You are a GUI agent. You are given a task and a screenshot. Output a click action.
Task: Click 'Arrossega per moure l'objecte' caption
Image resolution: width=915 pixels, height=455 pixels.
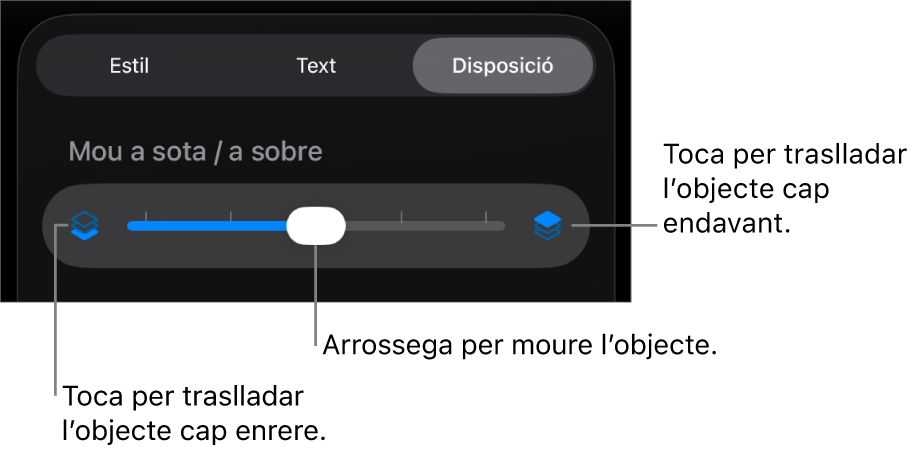519,346
